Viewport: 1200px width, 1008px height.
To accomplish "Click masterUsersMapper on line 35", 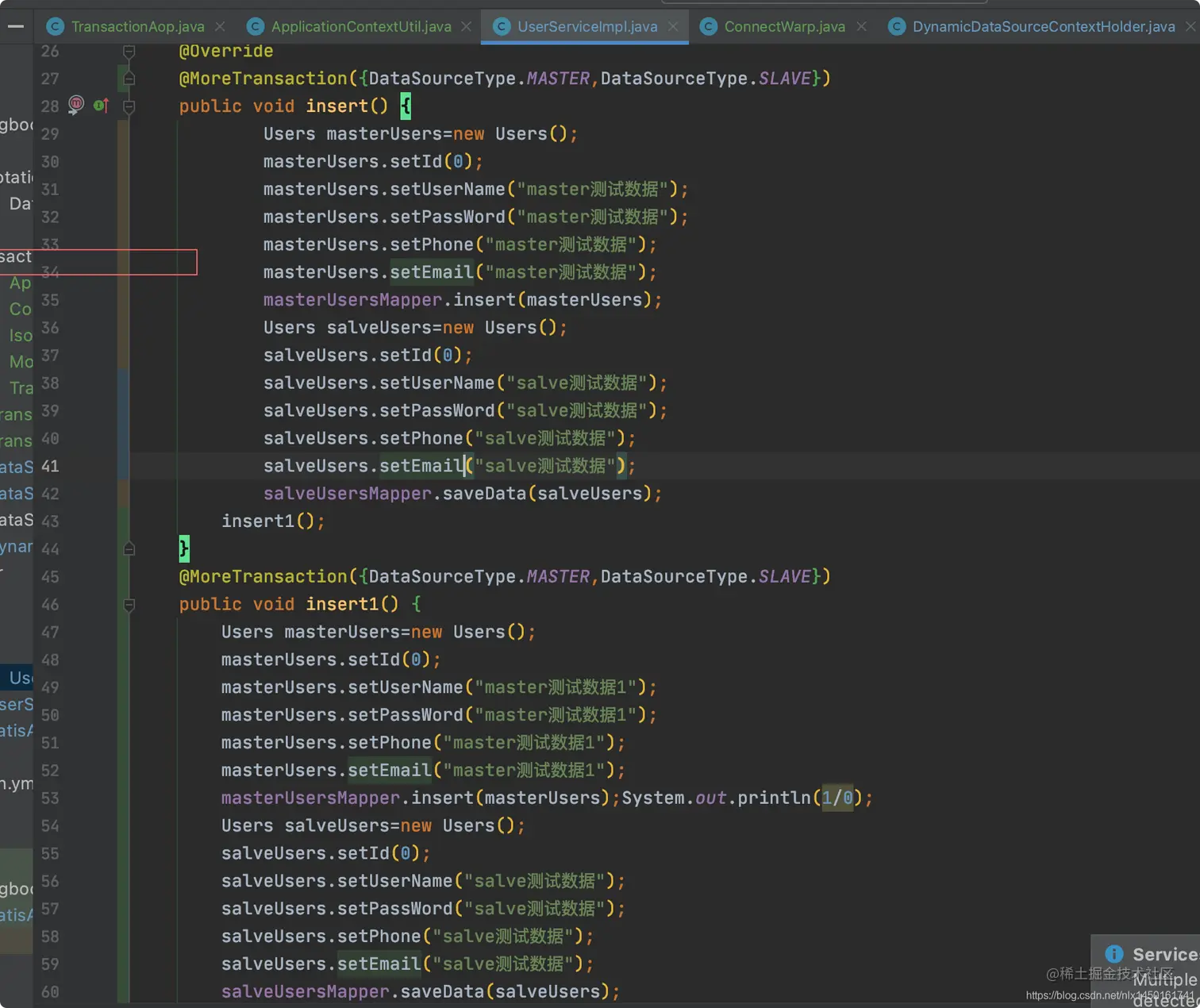I will 352,300.
